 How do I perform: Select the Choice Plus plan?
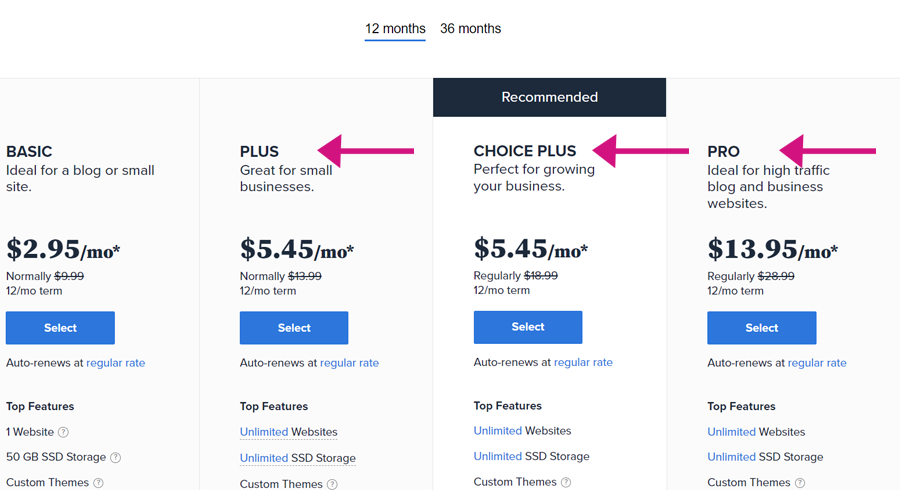point(528,327)
